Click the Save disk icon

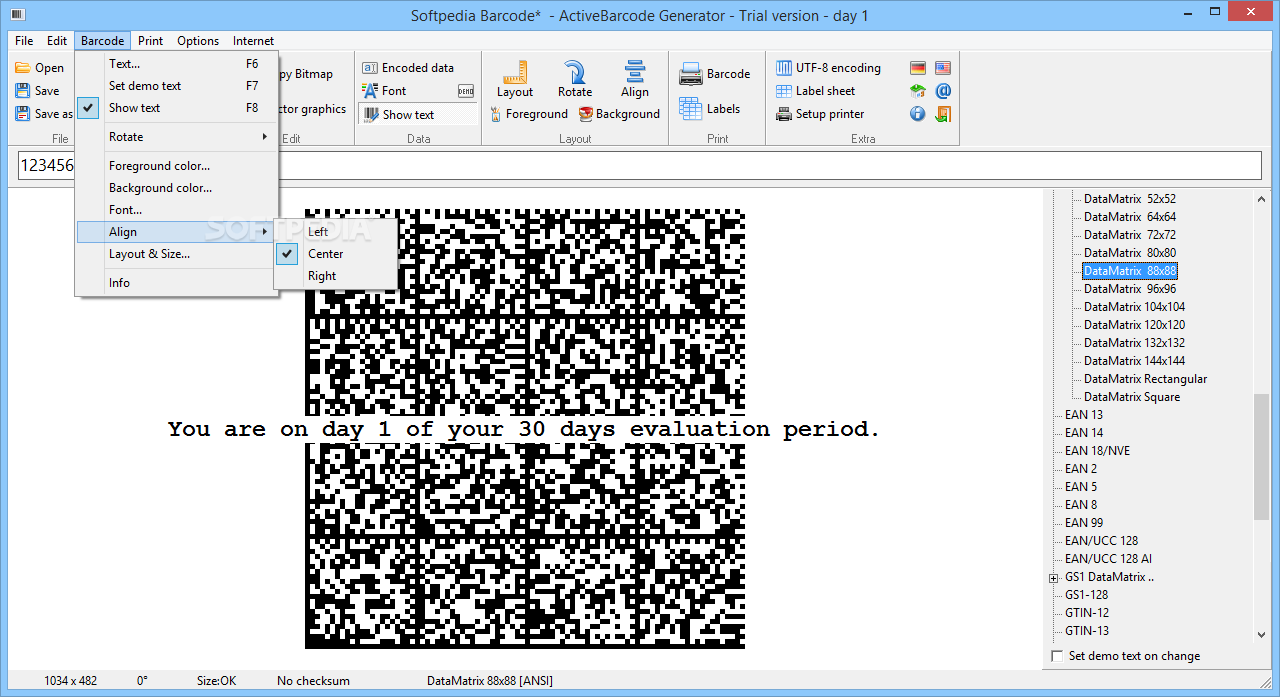click(x=23, y=90)
